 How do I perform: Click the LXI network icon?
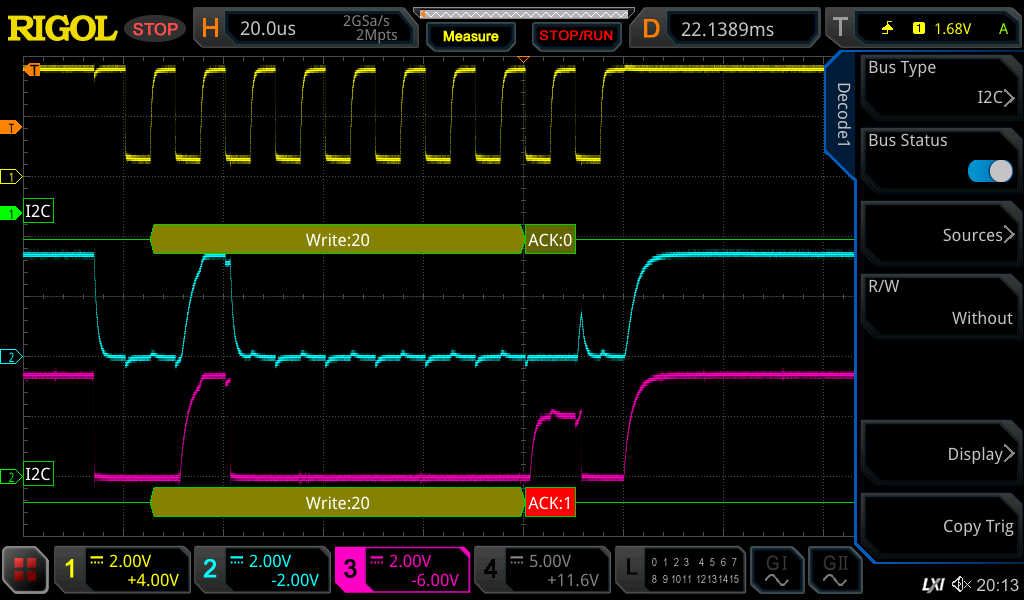point(934,584)
